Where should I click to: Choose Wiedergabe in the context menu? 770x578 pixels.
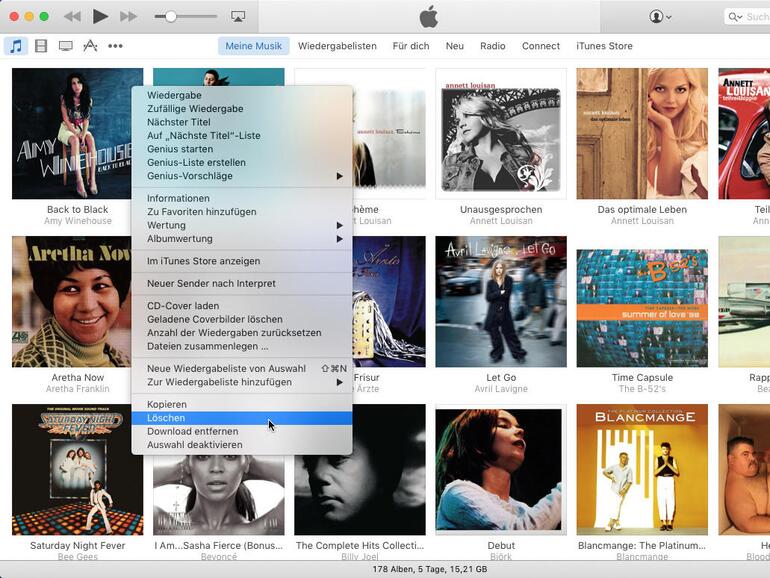click(x=242, y=95)
